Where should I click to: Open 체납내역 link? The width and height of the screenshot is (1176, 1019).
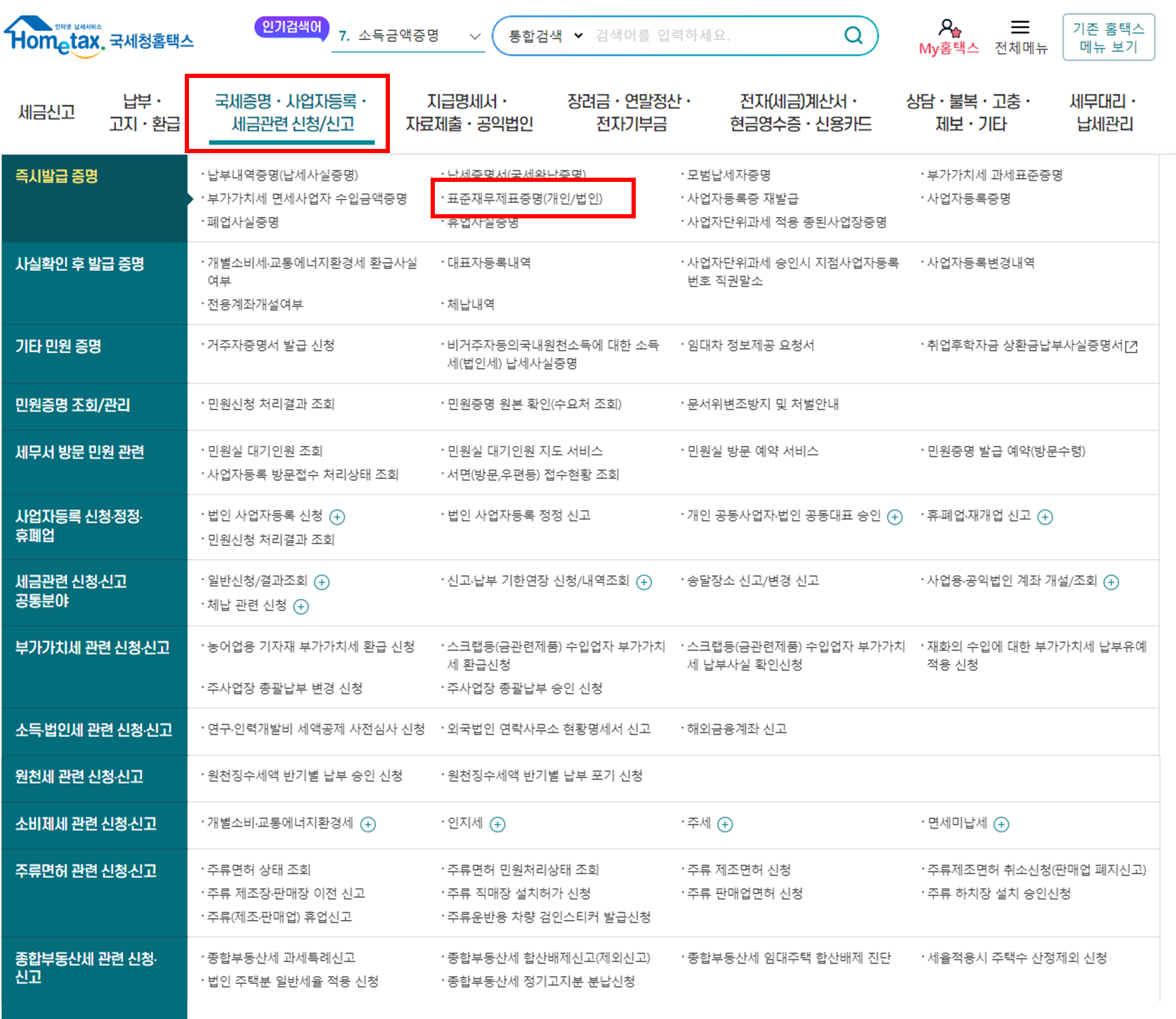pyautogui.click(x=471, y=304)
